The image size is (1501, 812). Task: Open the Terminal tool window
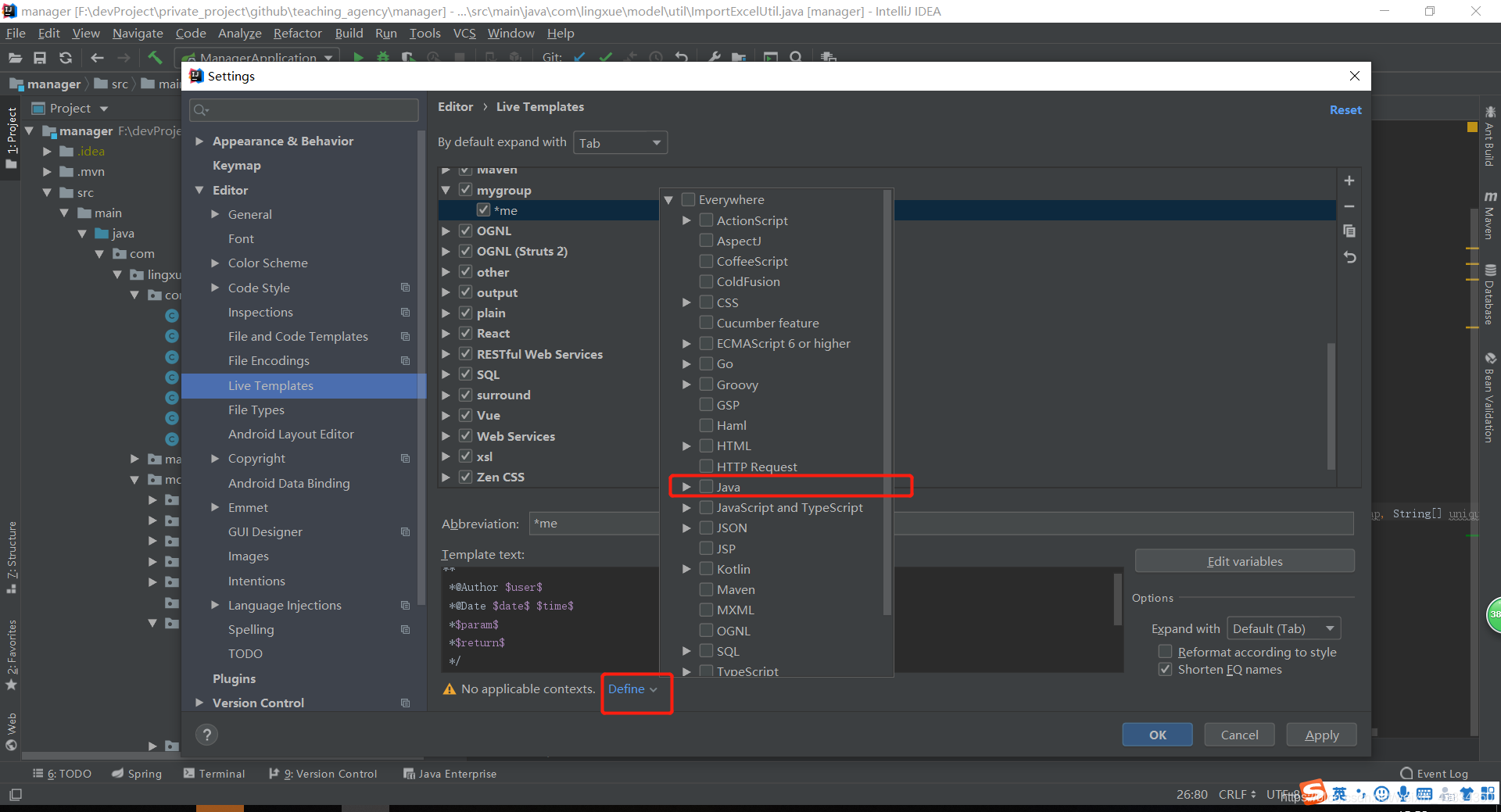pyautogui.click(x=214, y=774)
